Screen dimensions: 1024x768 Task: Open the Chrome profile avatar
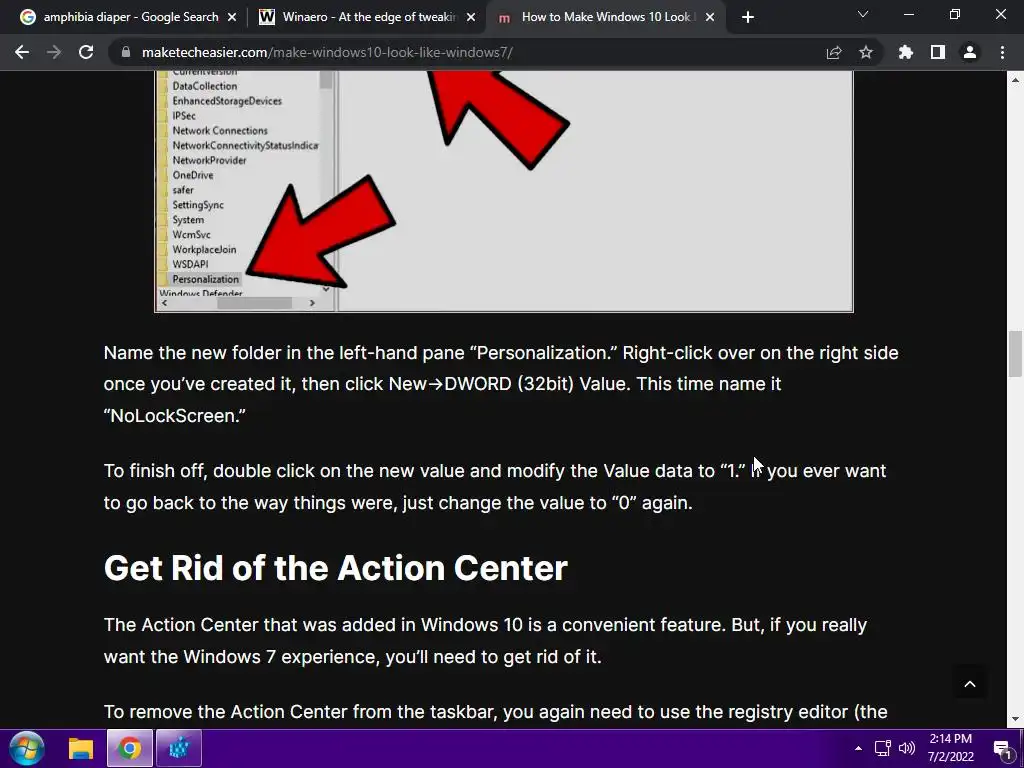point(970,52)
